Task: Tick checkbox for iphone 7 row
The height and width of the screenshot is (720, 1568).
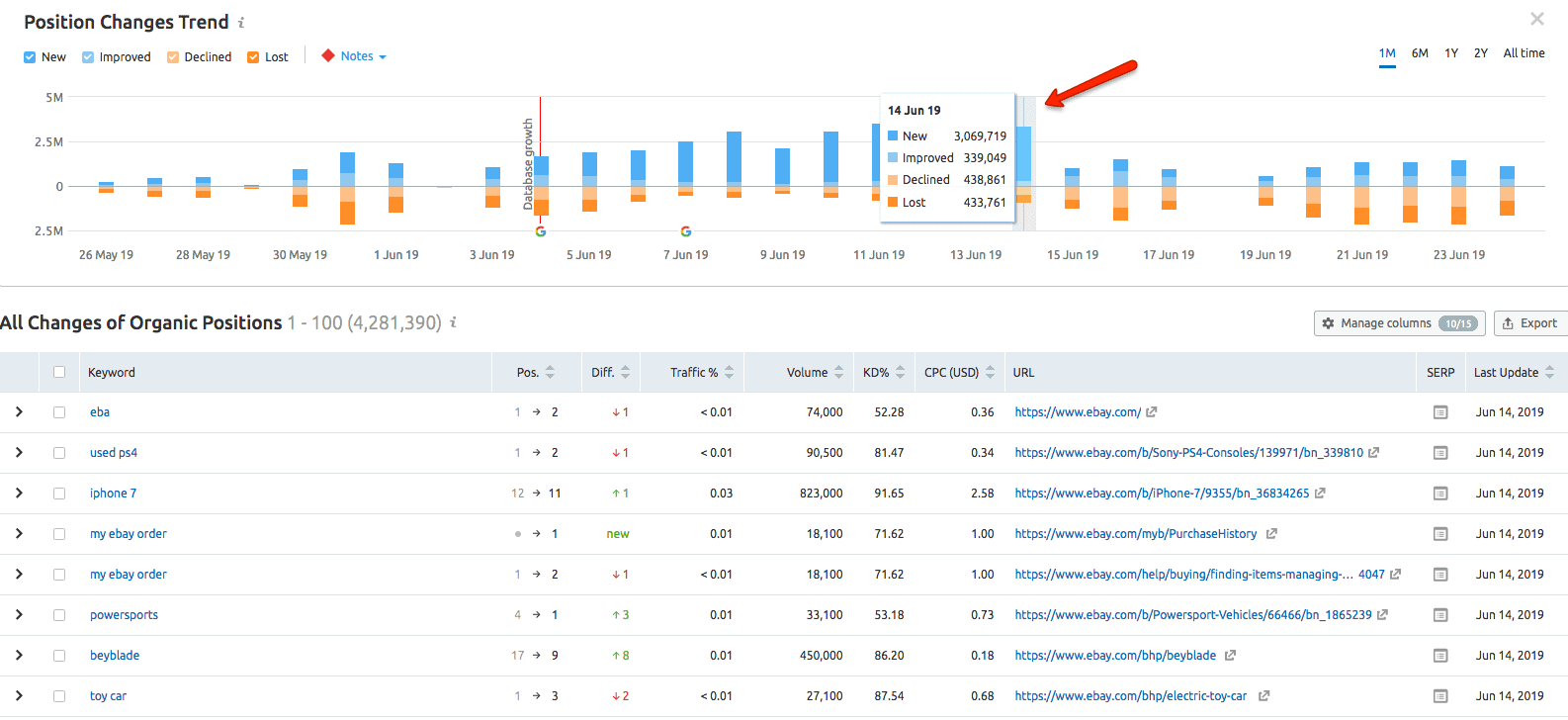Action: [59, 494]
